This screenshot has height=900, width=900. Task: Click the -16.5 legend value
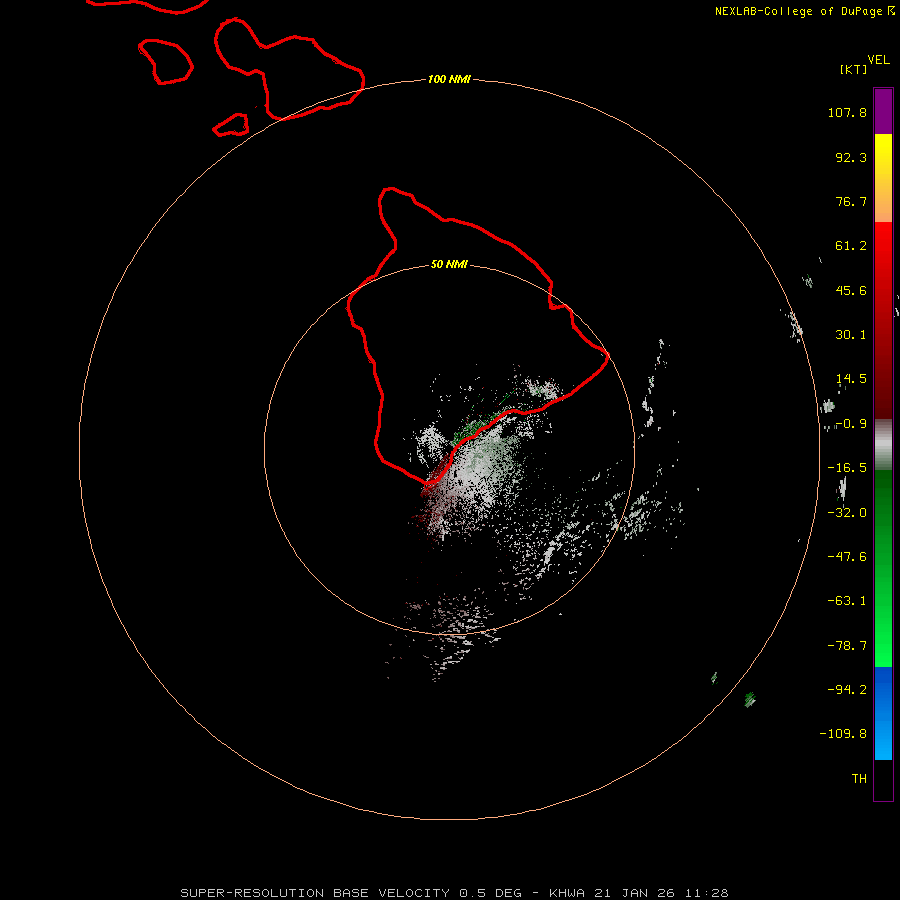click(847, 468)
